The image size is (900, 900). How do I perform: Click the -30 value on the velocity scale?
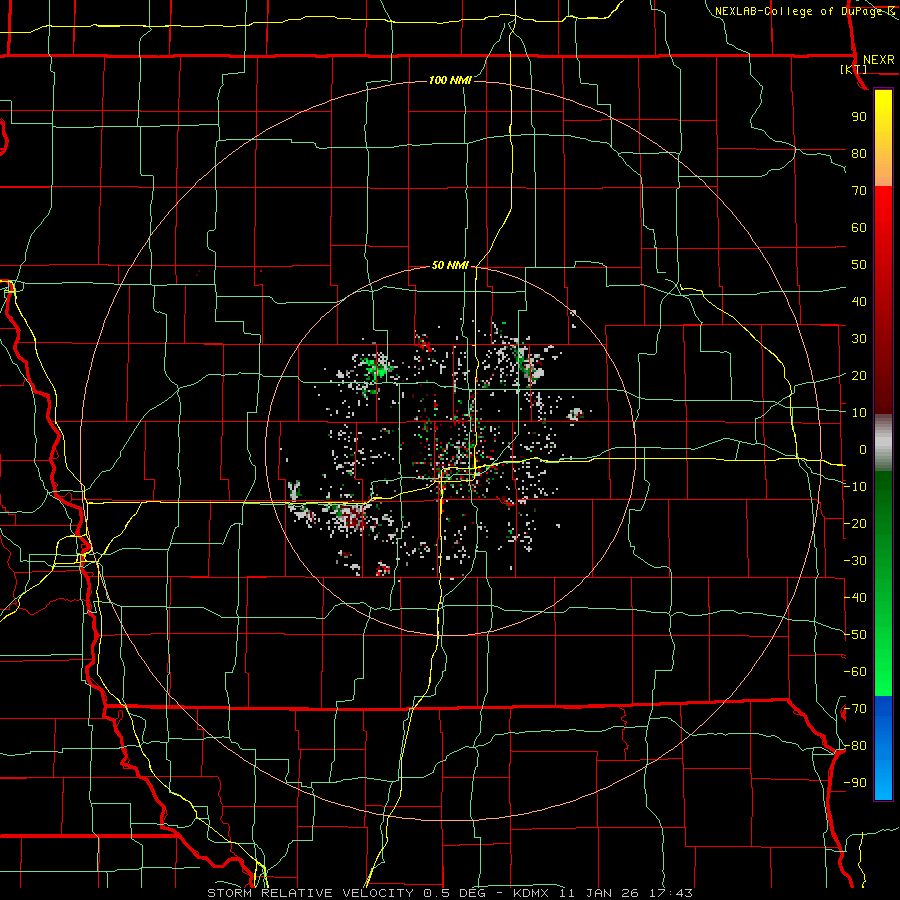coord(855,561)
